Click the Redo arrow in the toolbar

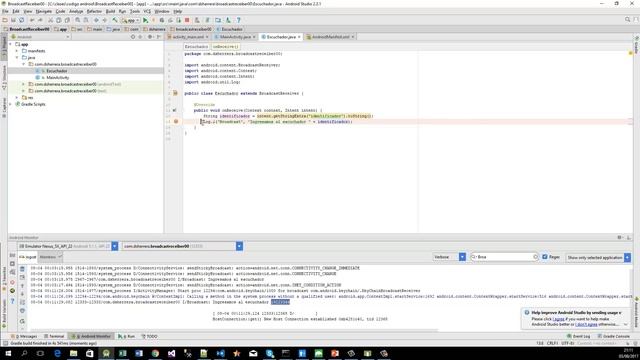pyautogui.click(x=40, y=20)
